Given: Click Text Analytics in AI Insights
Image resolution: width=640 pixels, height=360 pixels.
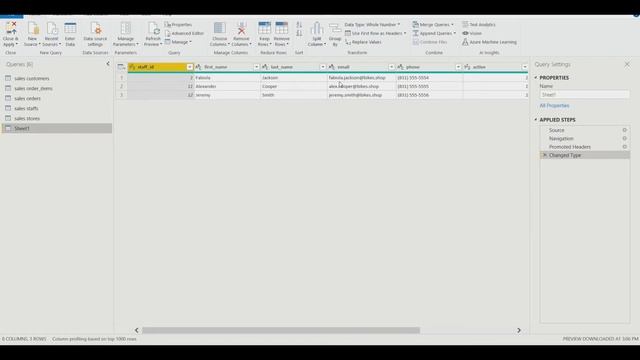Looking at the screenshot, I should click(x=479, y=24).
